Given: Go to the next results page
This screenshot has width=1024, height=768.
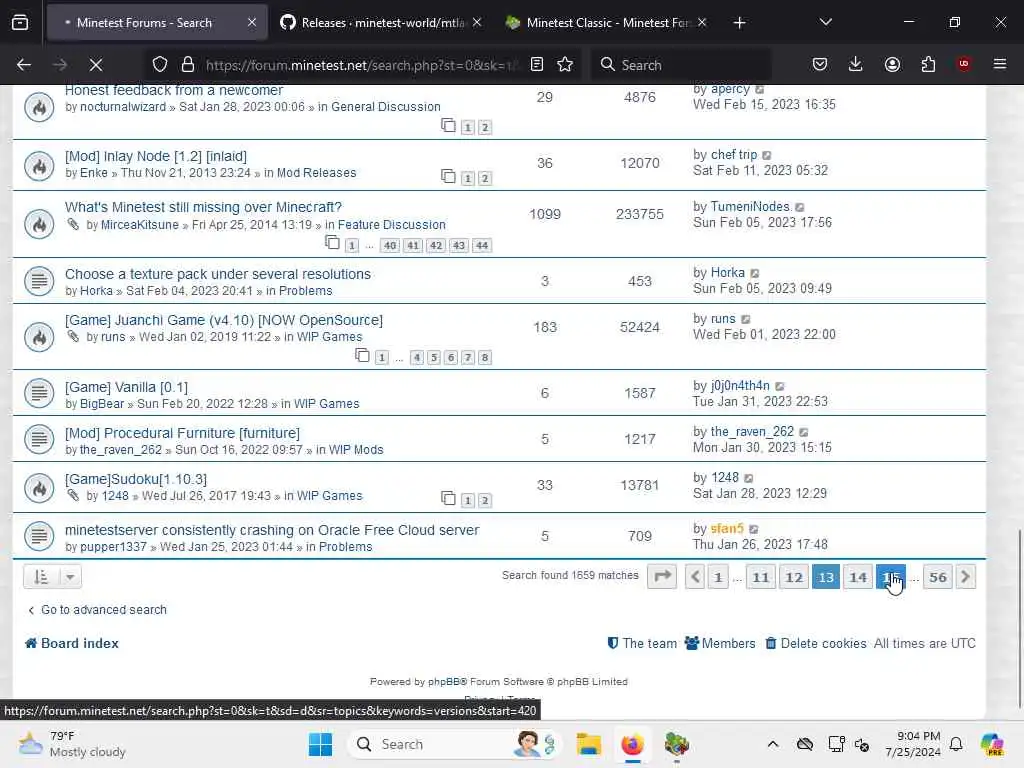Looking at the screenshot, I should 965,577.
